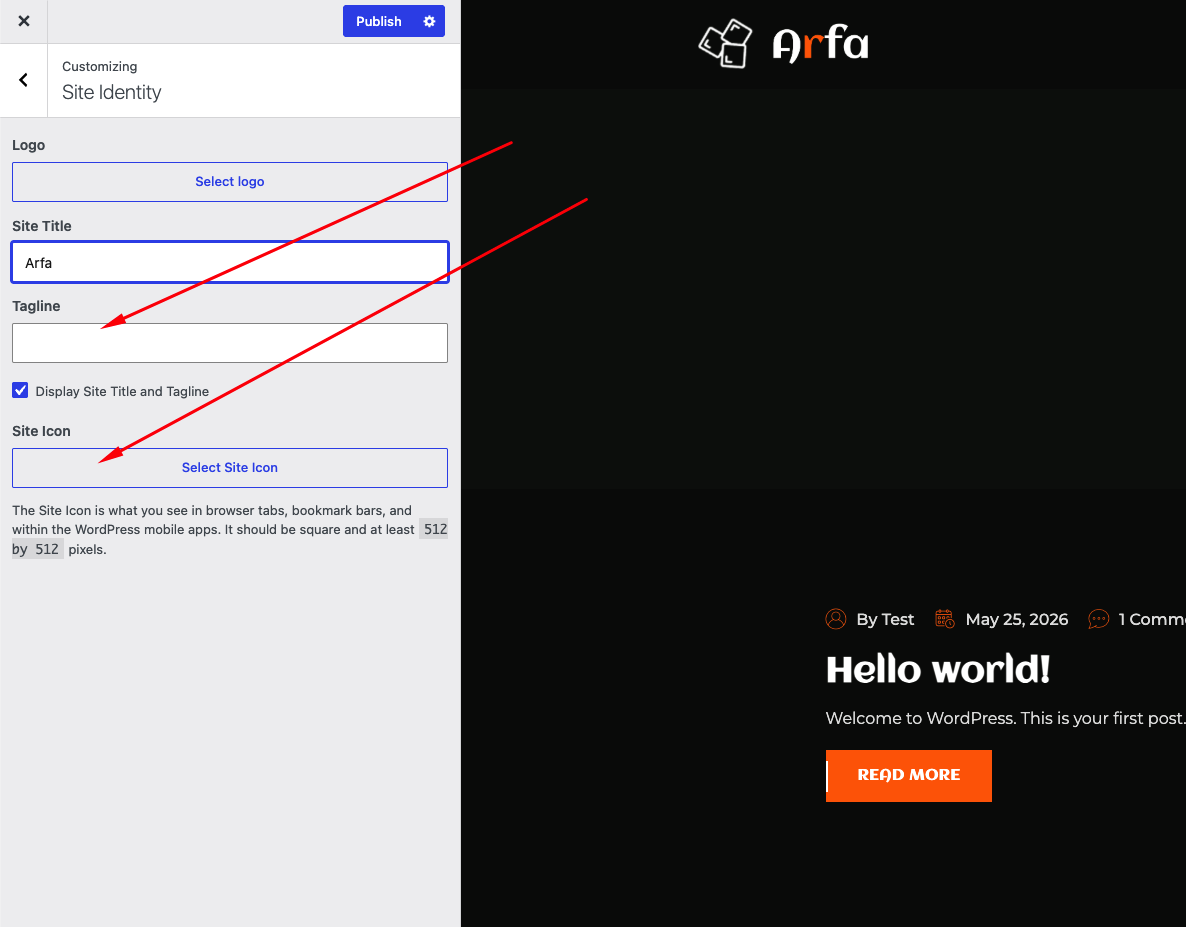
Task: Click the Select Site Icon button
Action: click(230, 467)
